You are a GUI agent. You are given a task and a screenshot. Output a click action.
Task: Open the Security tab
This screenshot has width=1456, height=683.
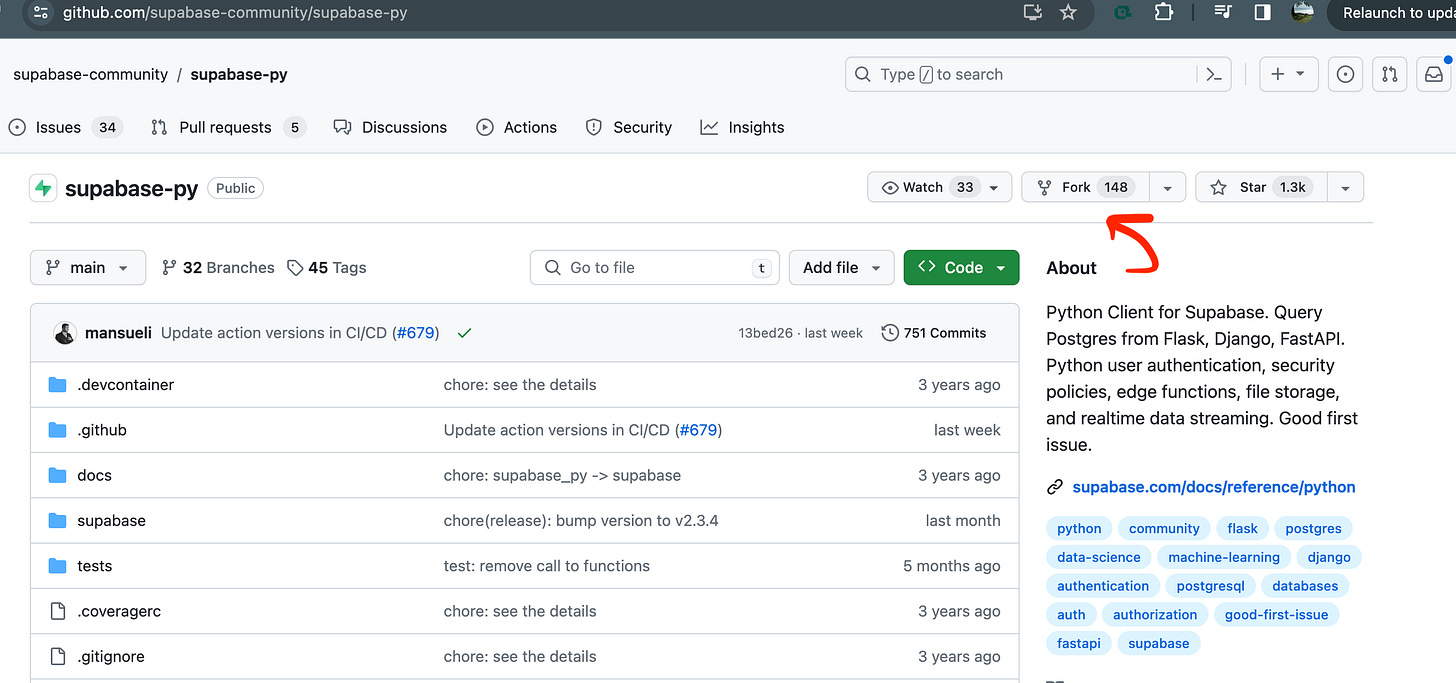pyautogui.click(x=628, y=127)
